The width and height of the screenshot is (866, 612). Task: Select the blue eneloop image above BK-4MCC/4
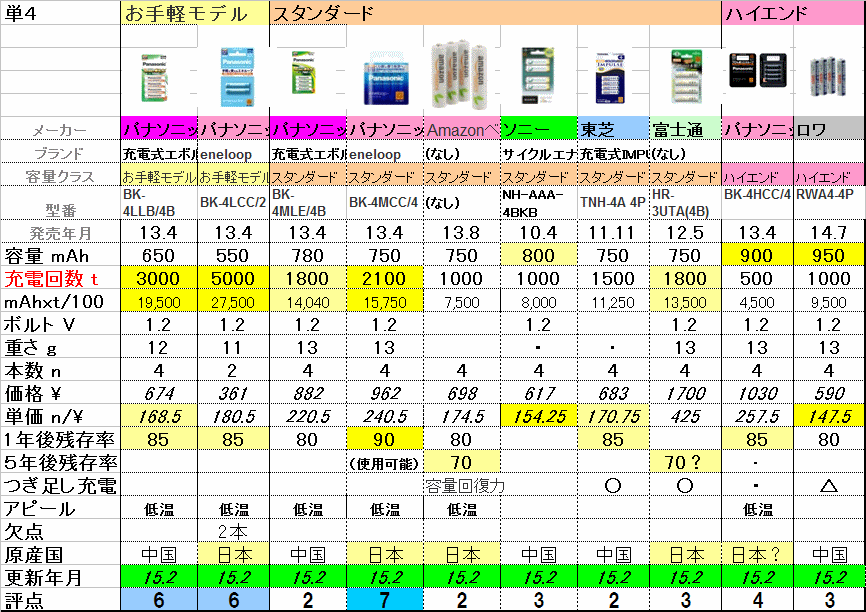(386, 79)
